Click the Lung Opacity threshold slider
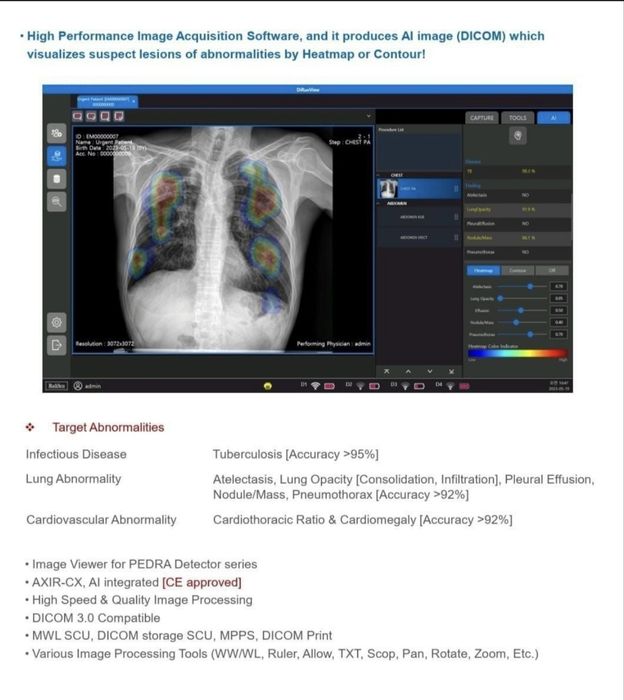Viewport: 624px width, 700px height. [x=522, y=298]
